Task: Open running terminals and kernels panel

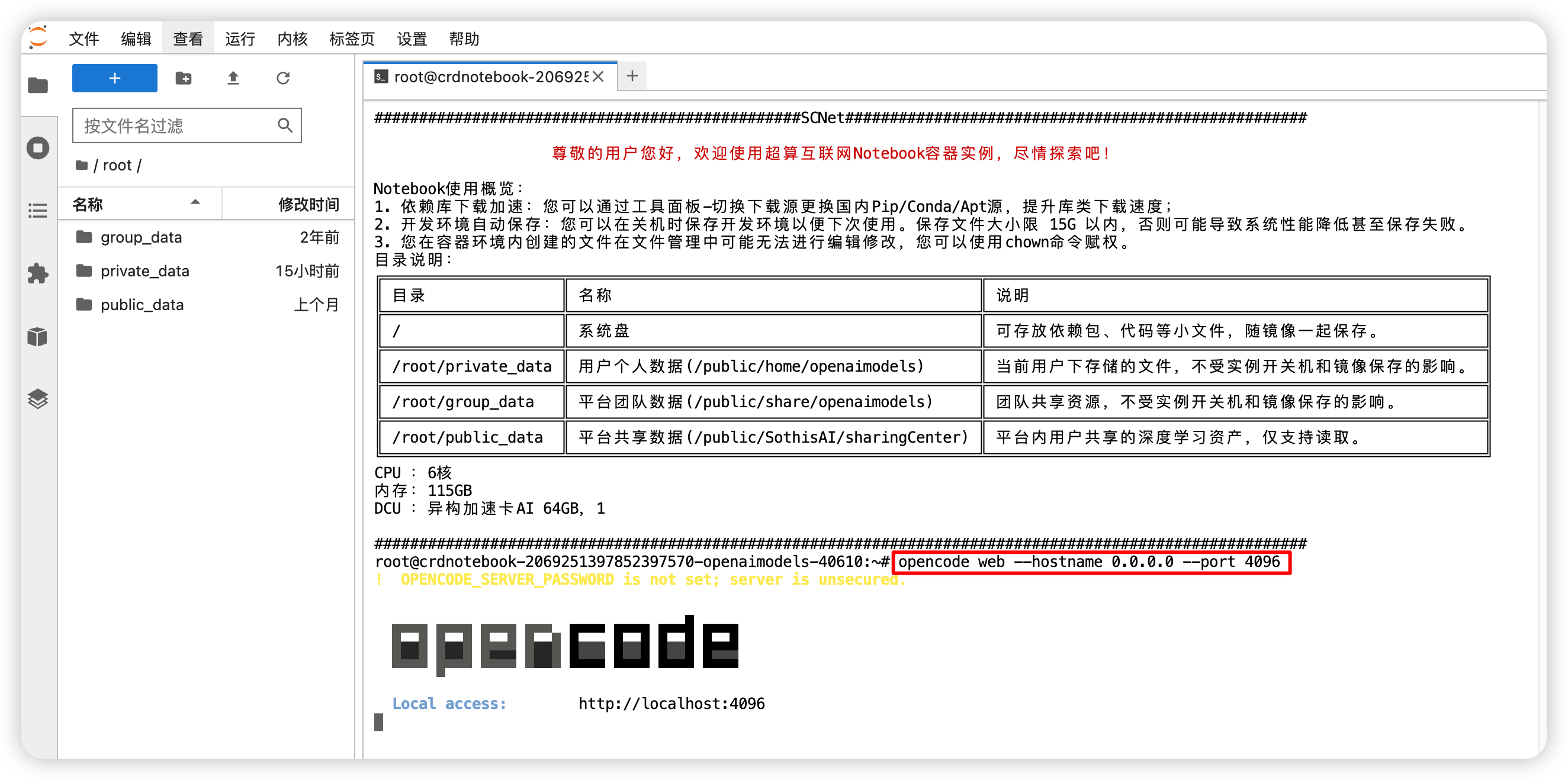Action: 38,148
